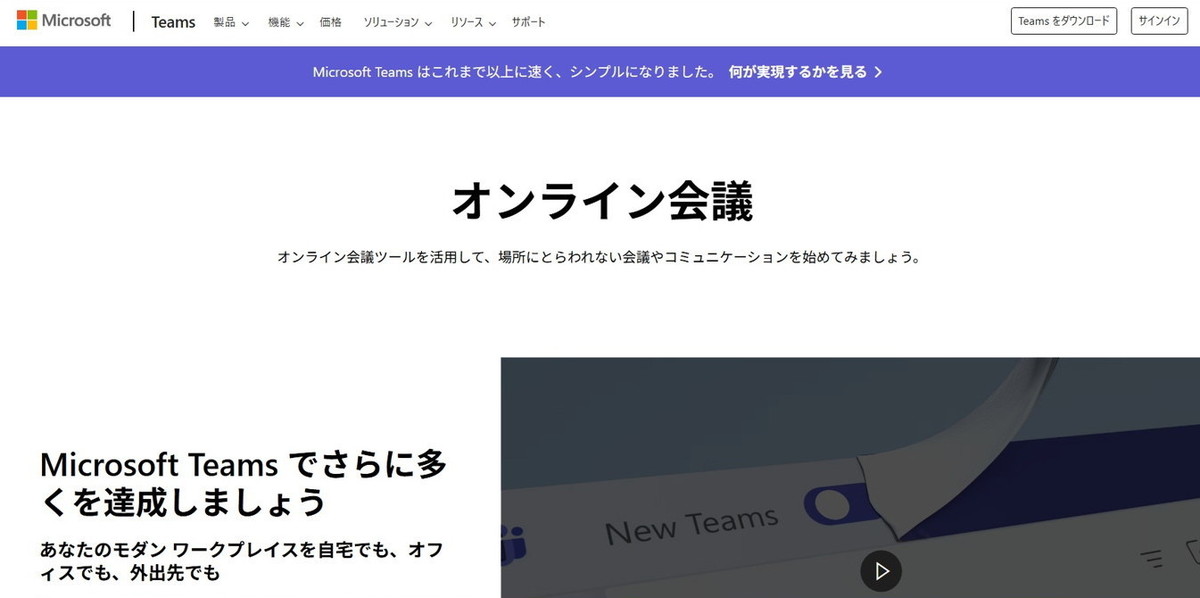Expand the ソリューション dropdown menu
Image resolution: width=1200 pixels, height=598 pixels.
398,22
